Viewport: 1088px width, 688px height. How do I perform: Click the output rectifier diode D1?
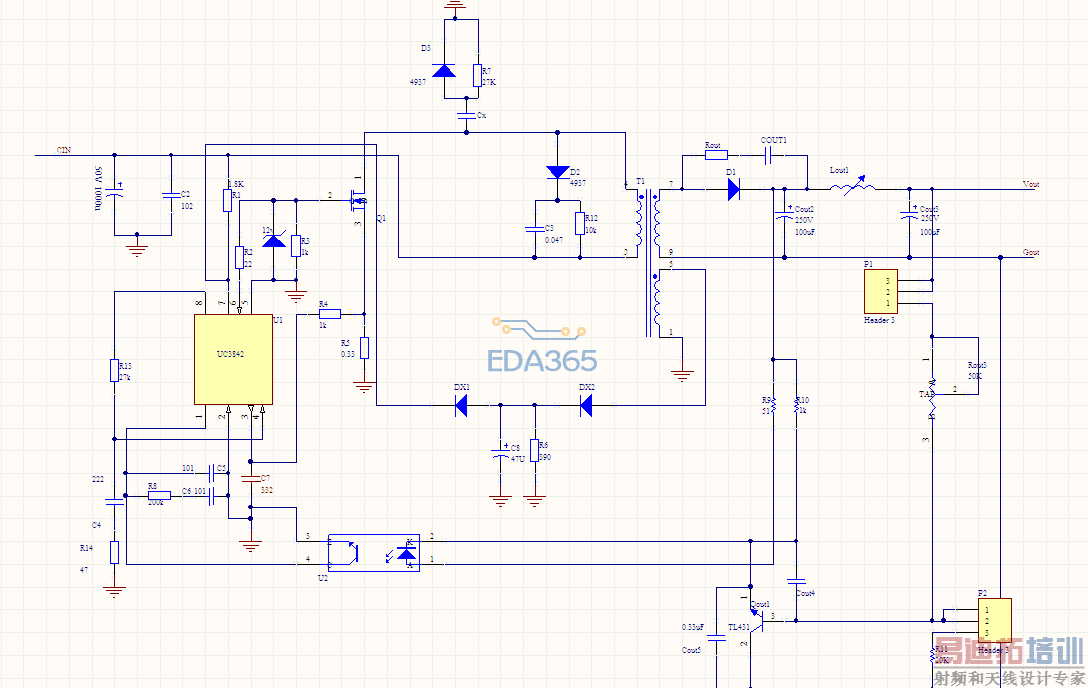click(x=733, y=189)
